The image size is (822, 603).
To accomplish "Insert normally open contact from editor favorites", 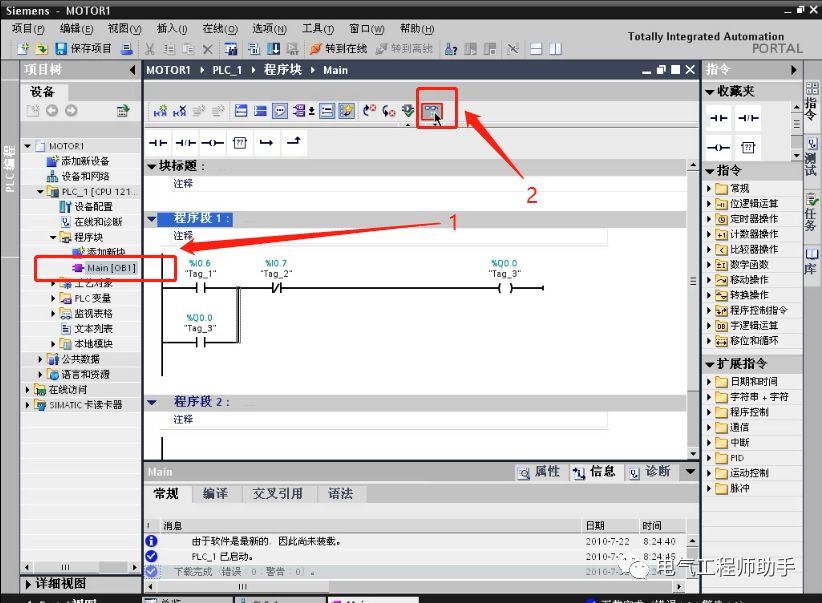I will [x=158, y=143].
